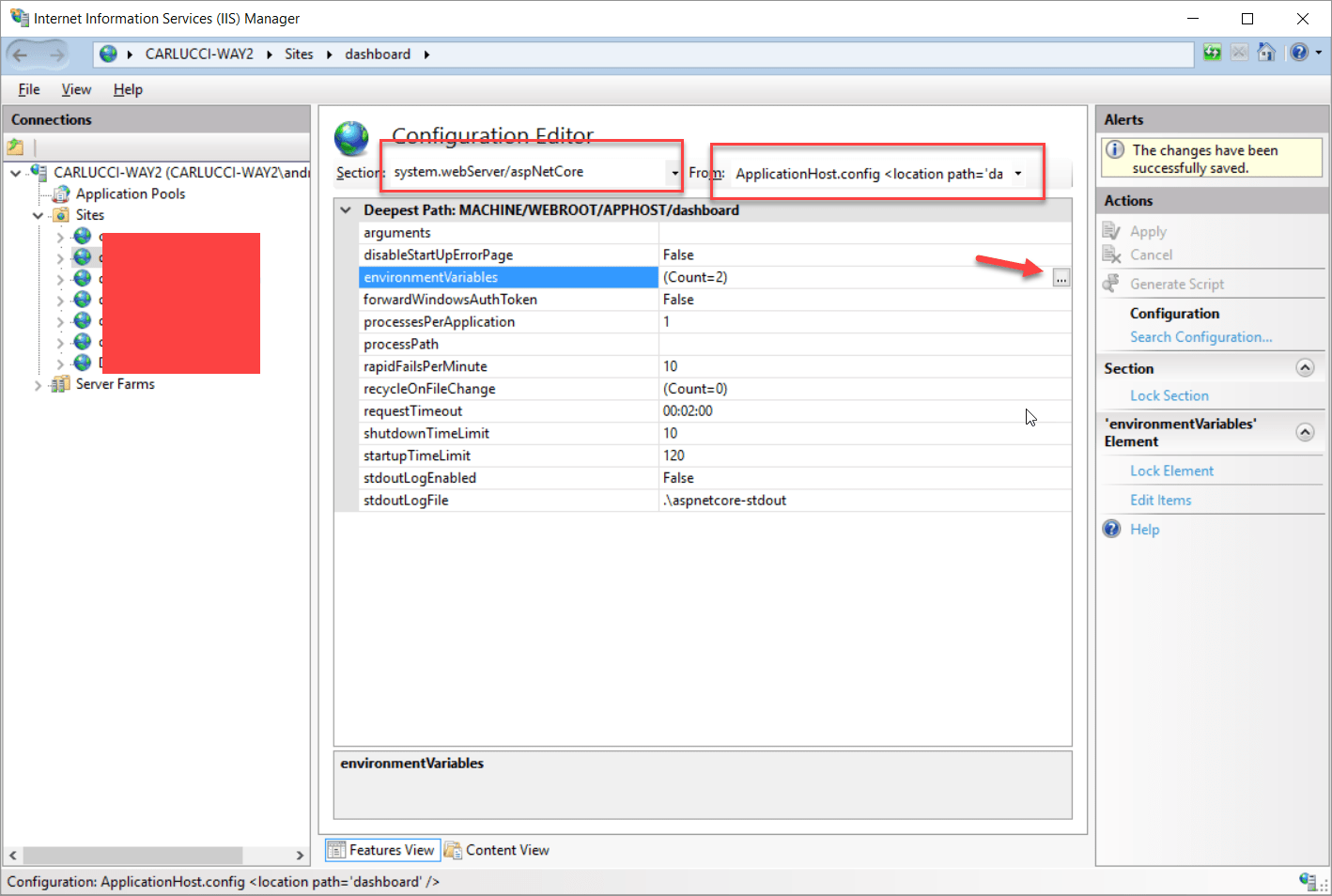Screen dimensions: 1332x896
Task: Click the requestTimeout value 00:02:00
Action: pyautogui.click(x=688, y=411)
